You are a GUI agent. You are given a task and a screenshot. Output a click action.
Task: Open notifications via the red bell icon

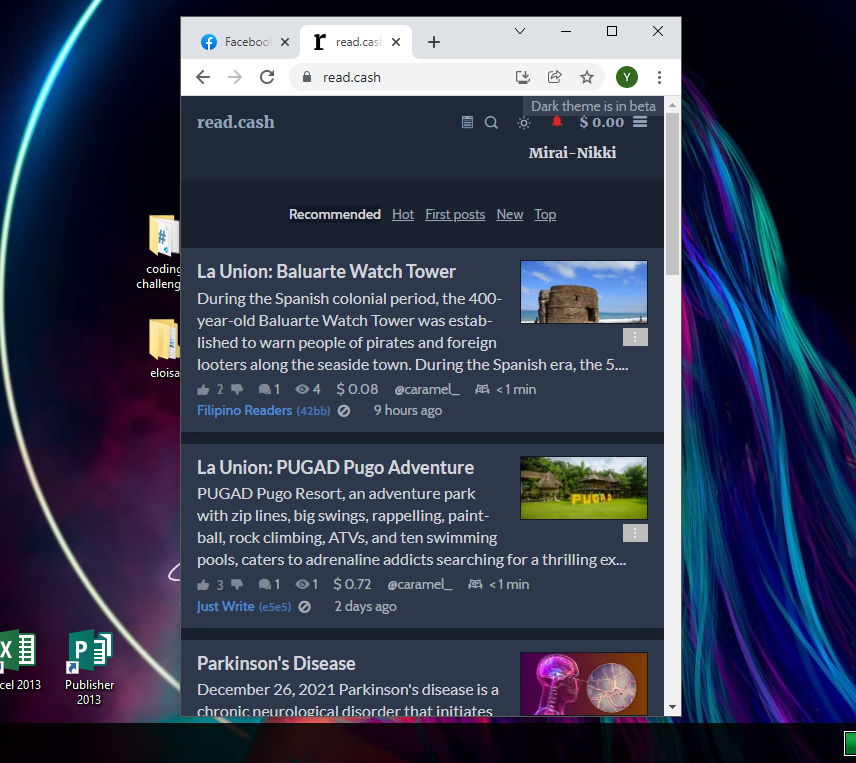tap(556, 121)
